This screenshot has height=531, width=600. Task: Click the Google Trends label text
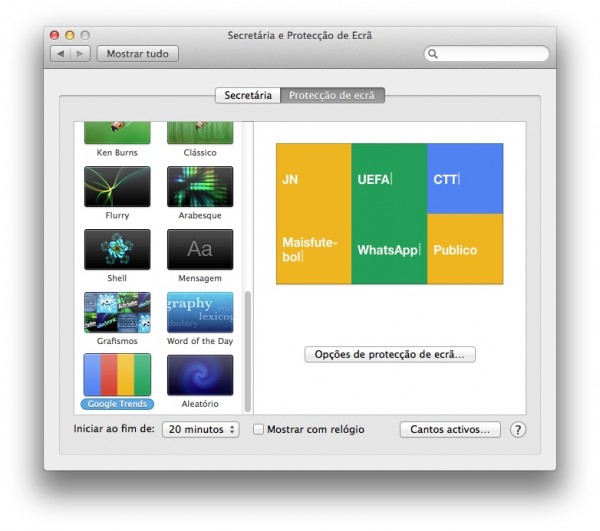click(x=117, y=404)
